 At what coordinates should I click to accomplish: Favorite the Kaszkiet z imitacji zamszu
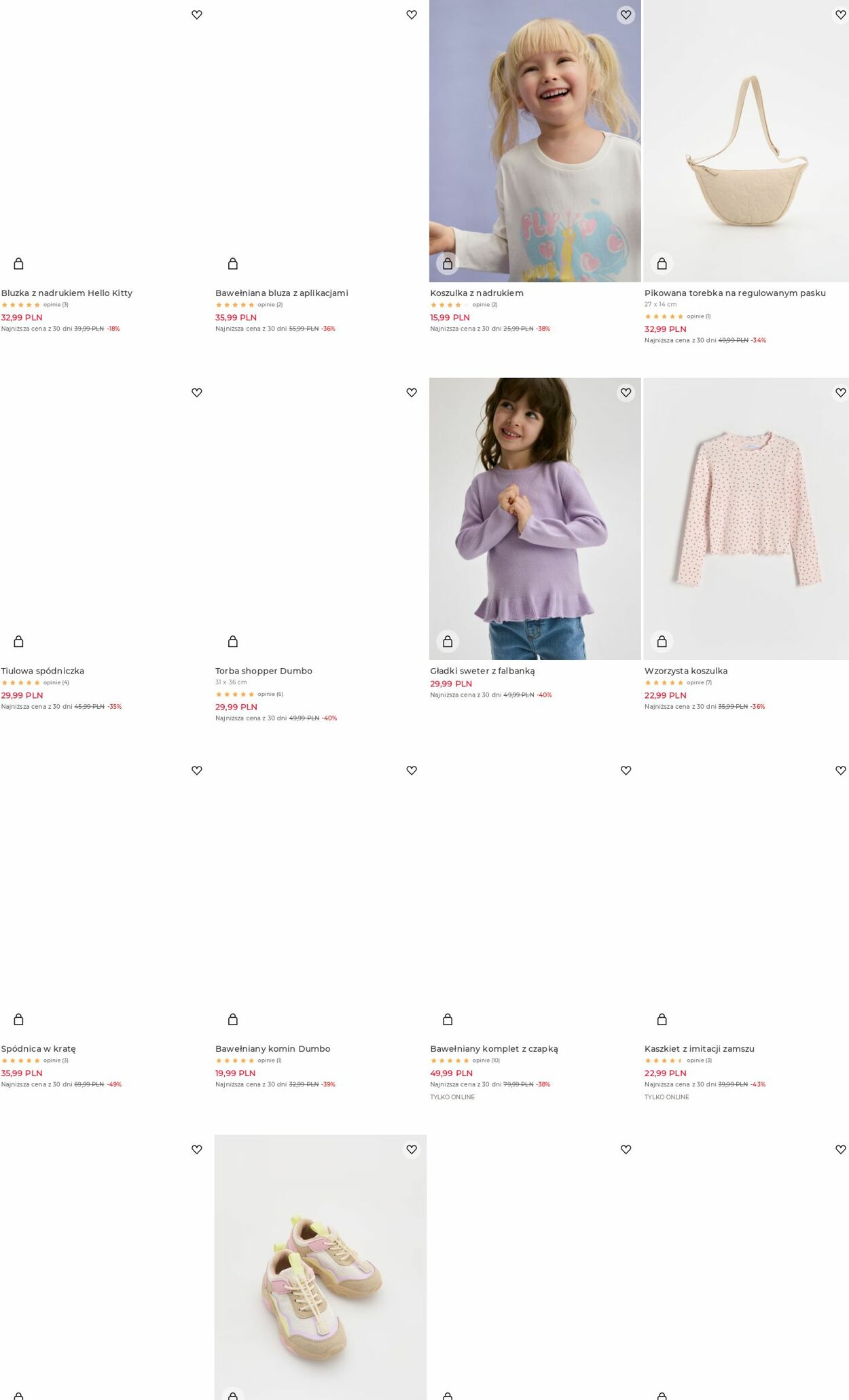(840, 771)
